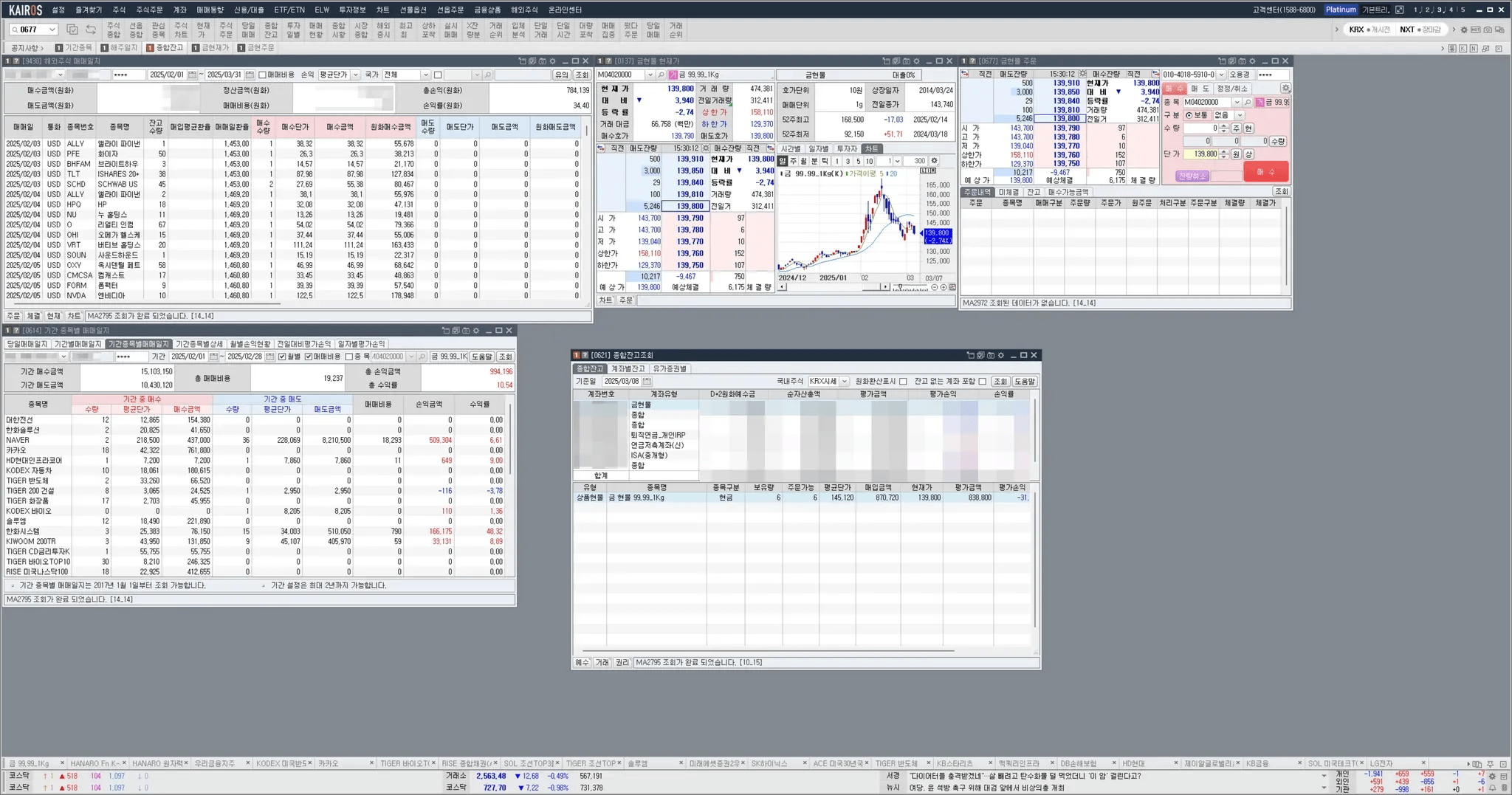Open account number 010-4018-5910-0 dropdown
Viewport: 1512px width, 795px height.
pyautogui.click(x=1221, y=75)
